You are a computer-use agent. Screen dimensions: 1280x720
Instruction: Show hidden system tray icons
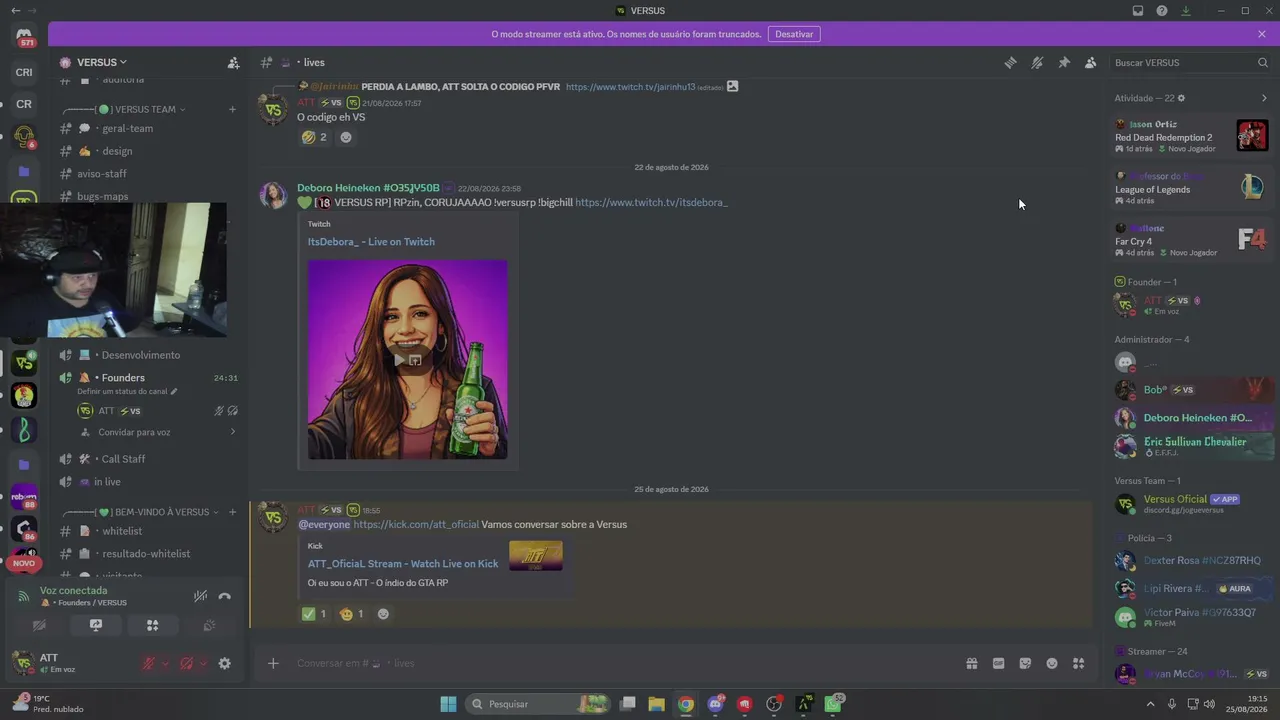[1149, 704]
